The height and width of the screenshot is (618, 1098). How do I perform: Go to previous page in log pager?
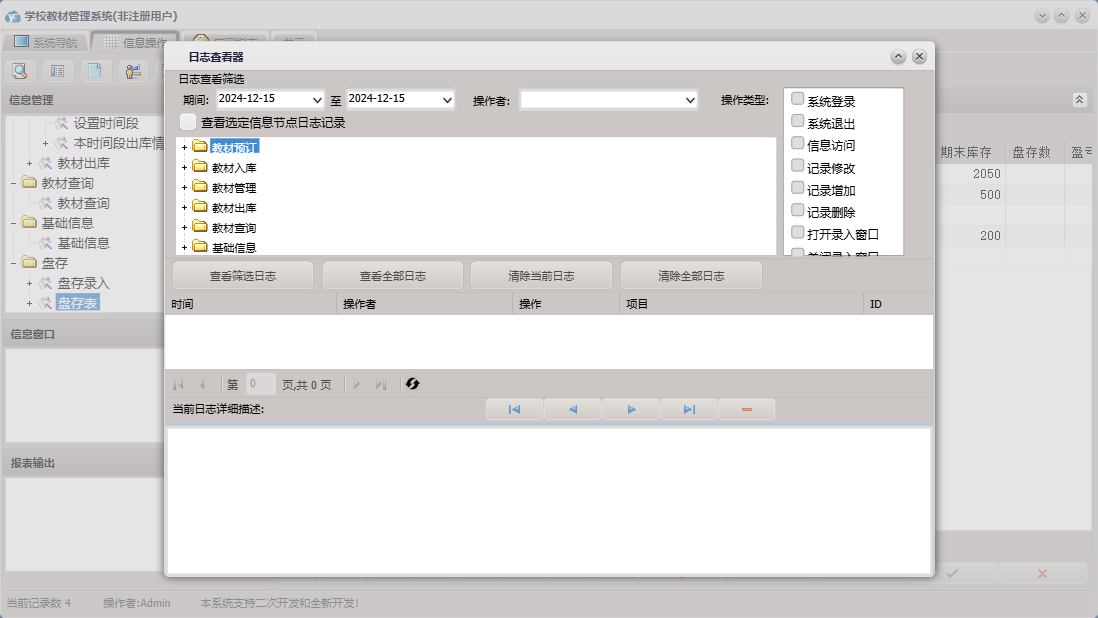point(202,384)
